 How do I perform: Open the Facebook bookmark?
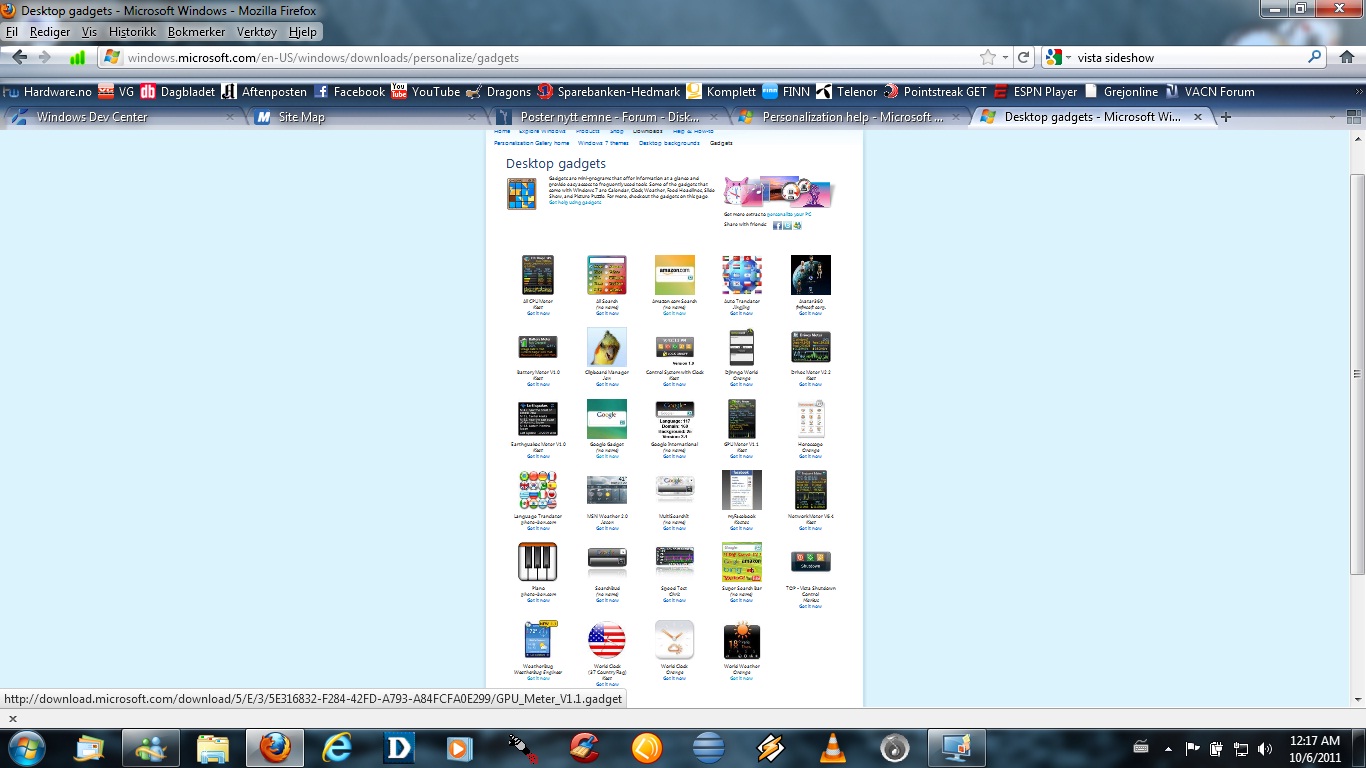tap(349, 92)
